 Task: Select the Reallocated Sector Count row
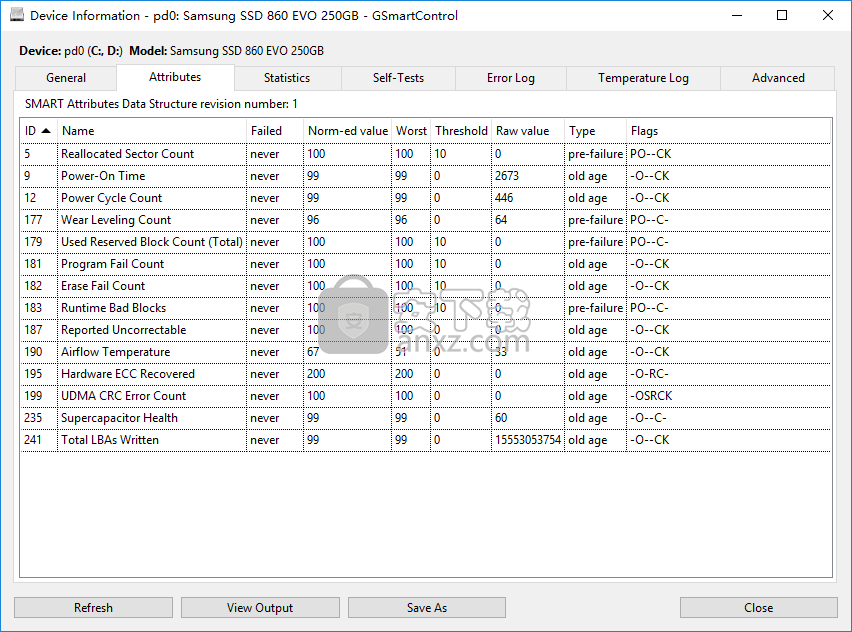(425, 154)
